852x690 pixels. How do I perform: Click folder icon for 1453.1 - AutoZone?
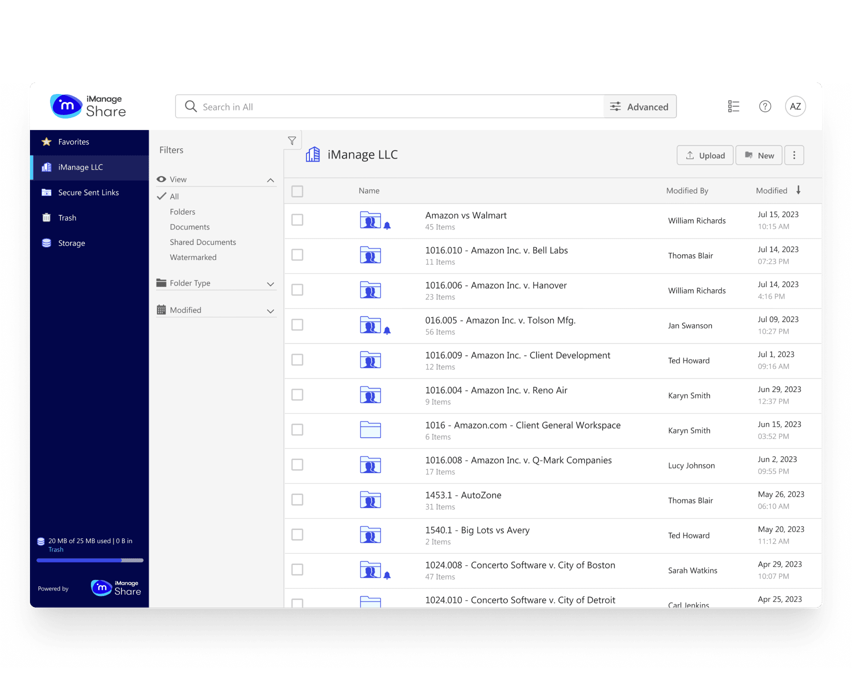pos(370,500)
